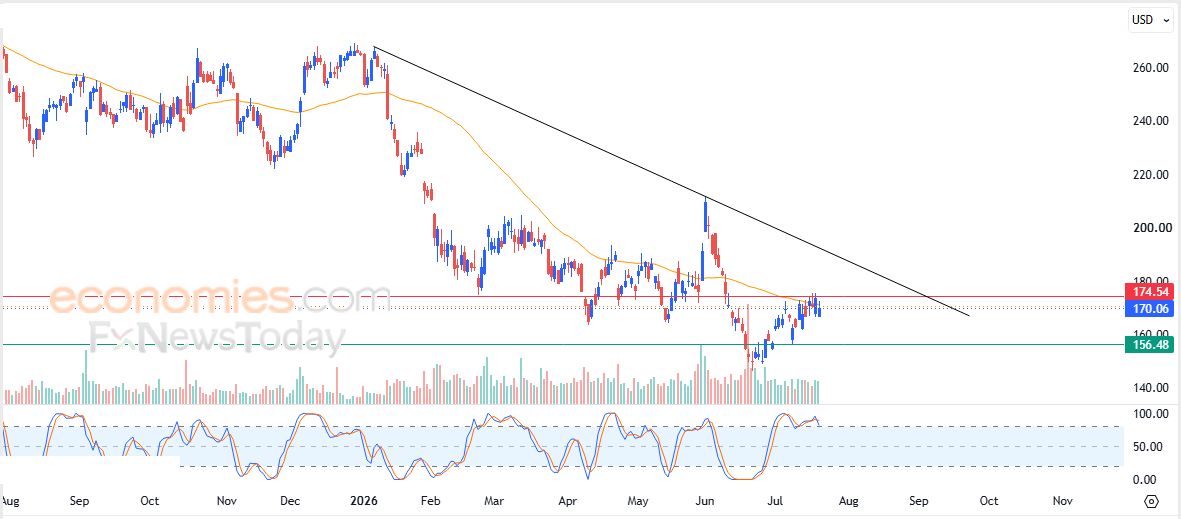
Task: Click the stochastic 100.00 scale label
Action: pyautogui.click(x=1149, y=414)
